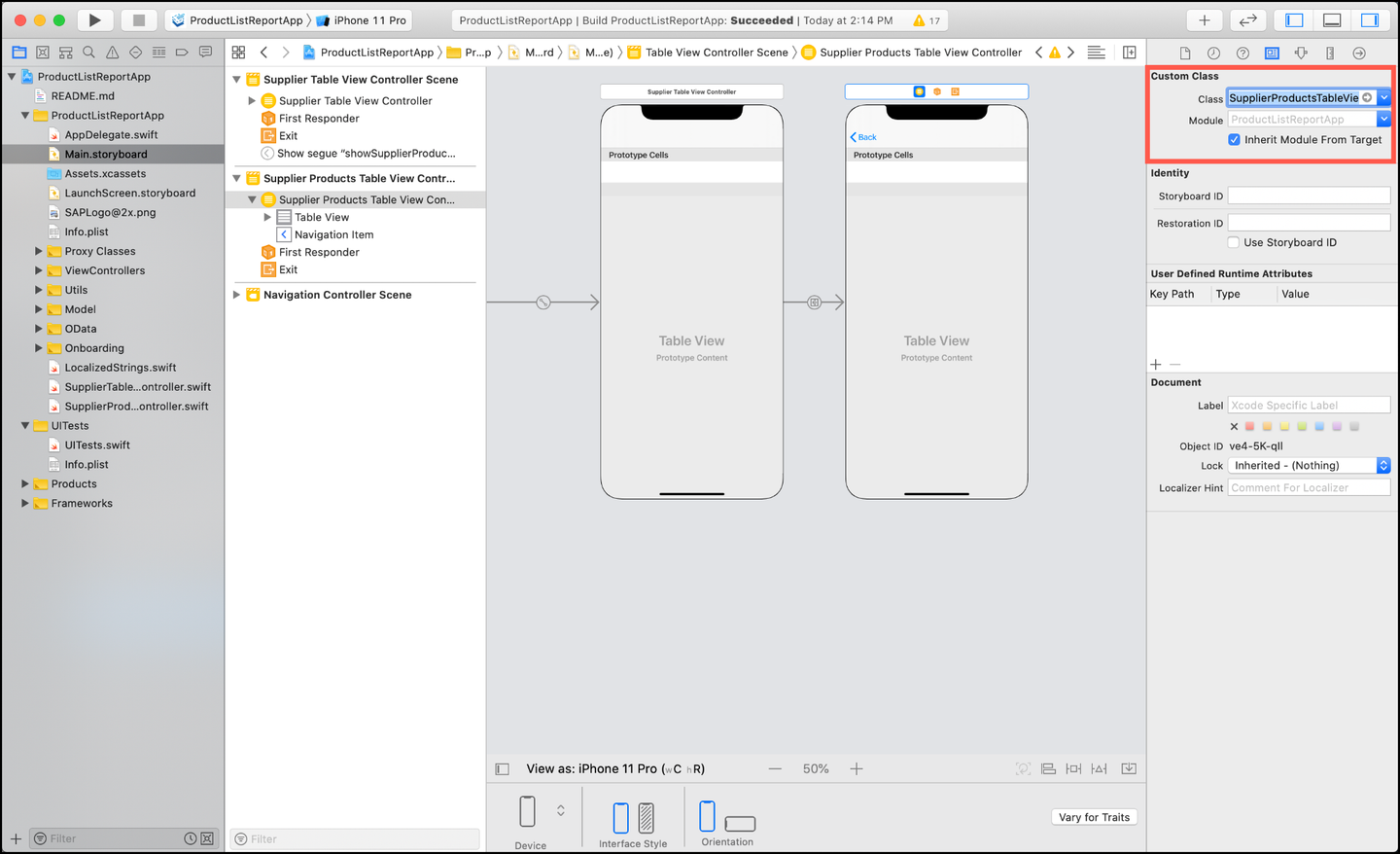This screenshot has width=1400, height=854.
Task: Click the Vary for Traits button
Action: point(1094,817)
